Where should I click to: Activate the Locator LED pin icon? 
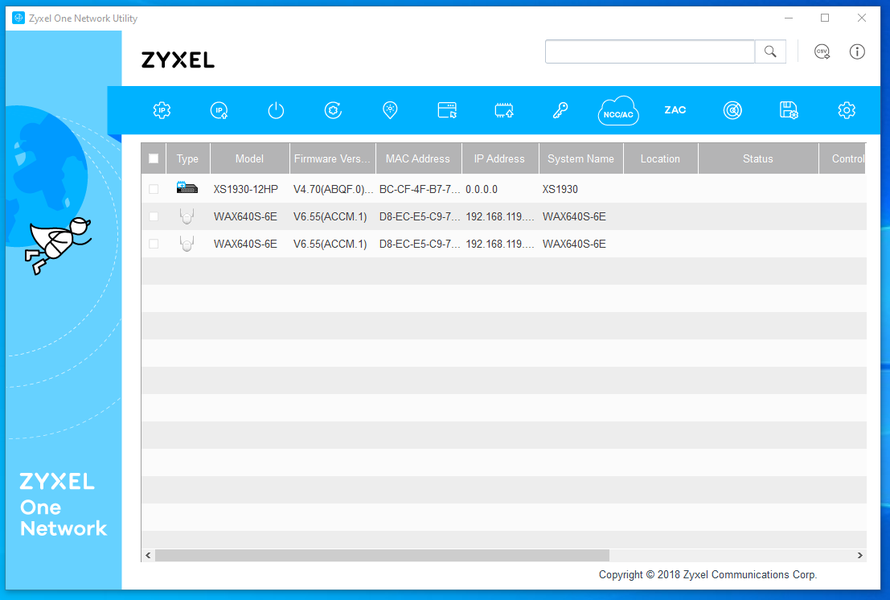[x=390, y=110]
